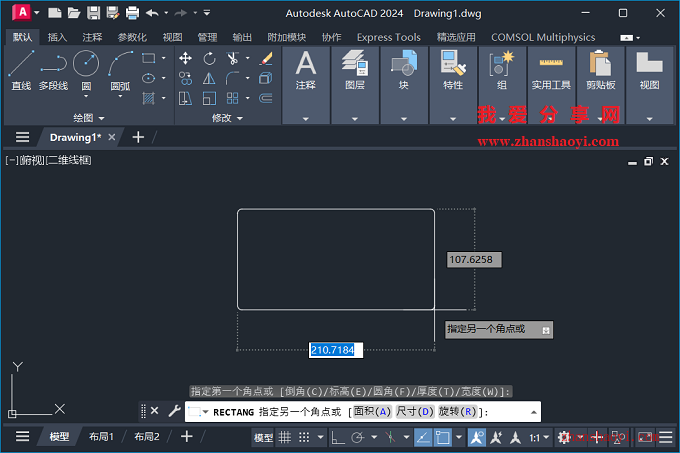Choose the Rectangle draw tool
The image size is (680, 453).
149,58
